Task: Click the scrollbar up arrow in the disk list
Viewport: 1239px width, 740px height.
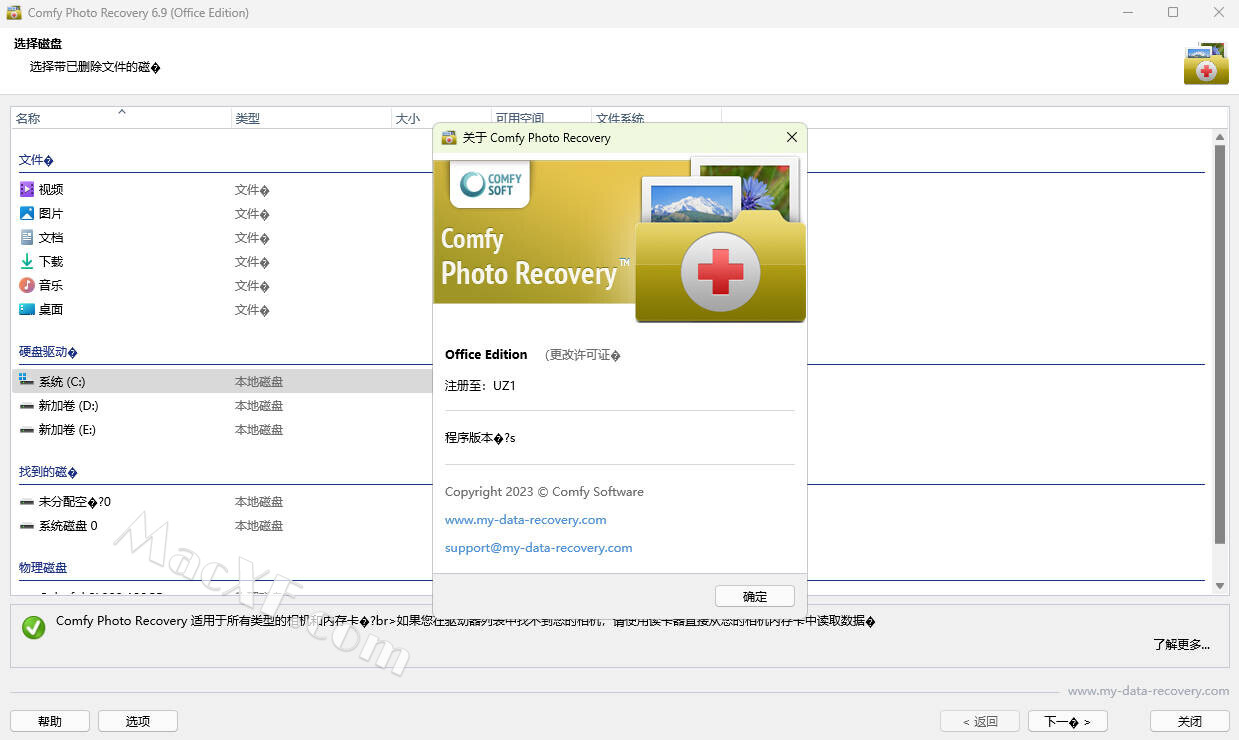Action: point(1220,137)
